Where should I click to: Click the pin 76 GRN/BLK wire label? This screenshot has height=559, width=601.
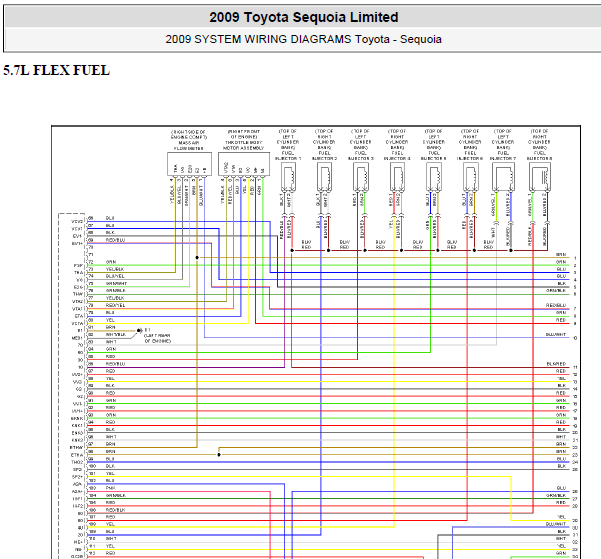116,291
